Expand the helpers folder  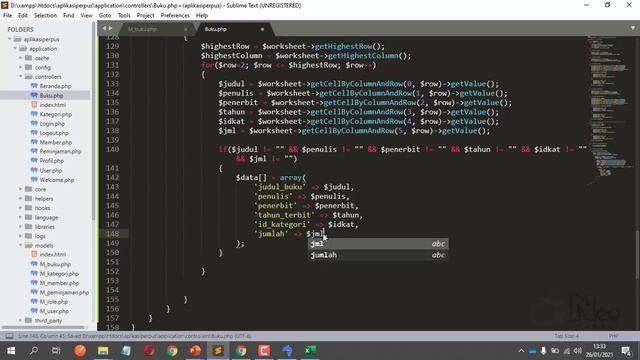point(20,199)
